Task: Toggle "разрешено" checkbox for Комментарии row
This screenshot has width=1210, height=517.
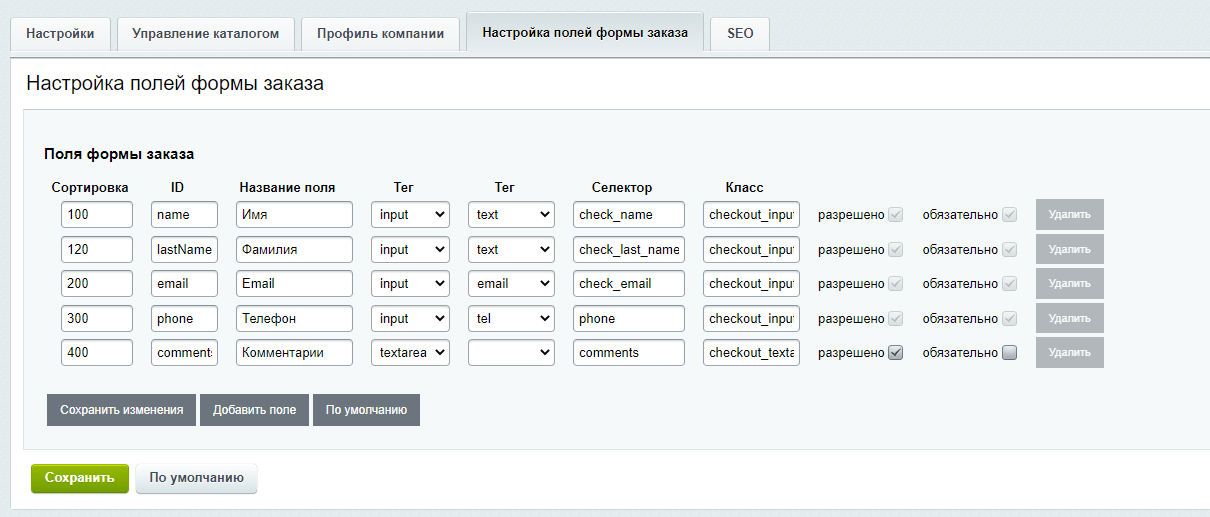Action: (895, 352)
